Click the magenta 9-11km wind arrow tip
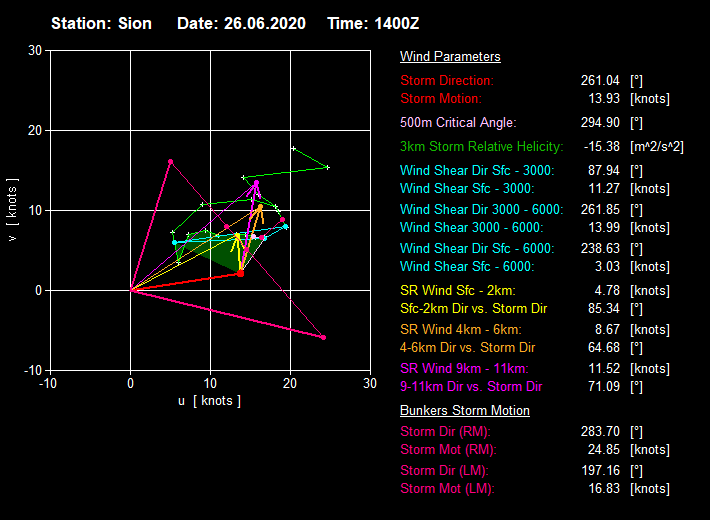 coord(256,183)
